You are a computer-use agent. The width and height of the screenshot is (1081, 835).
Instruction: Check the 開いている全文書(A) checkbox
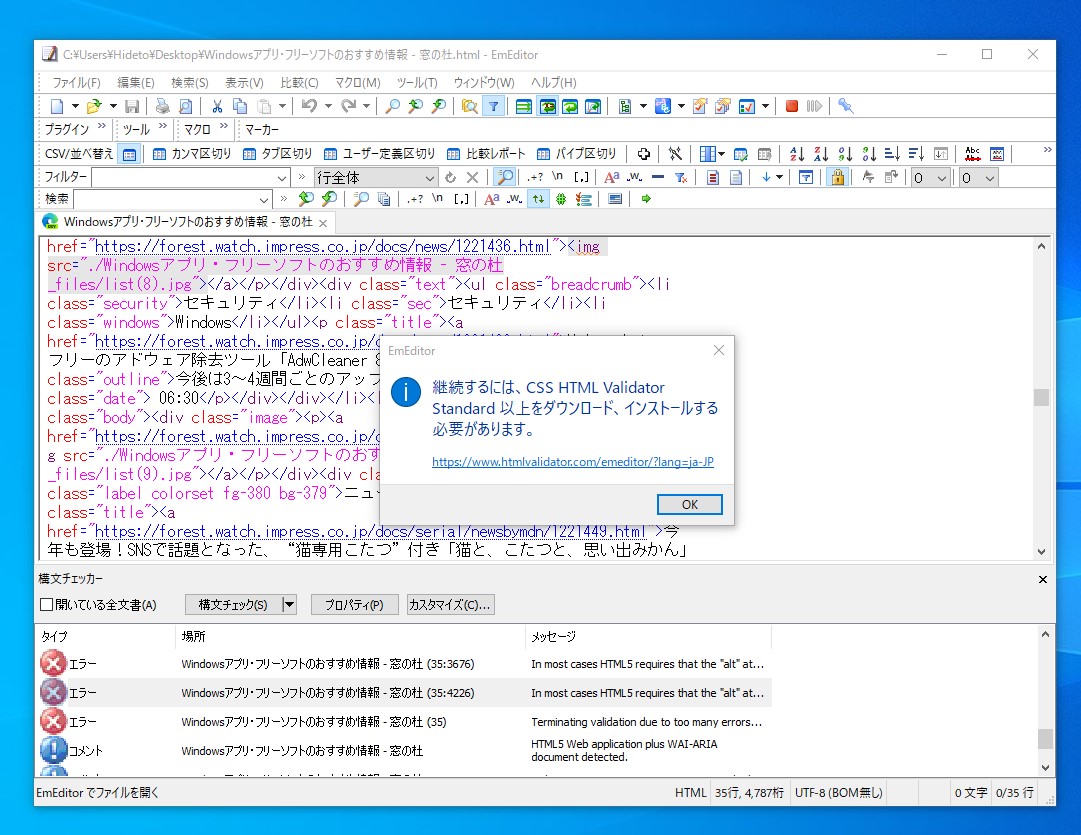click(x=48, y=604)
